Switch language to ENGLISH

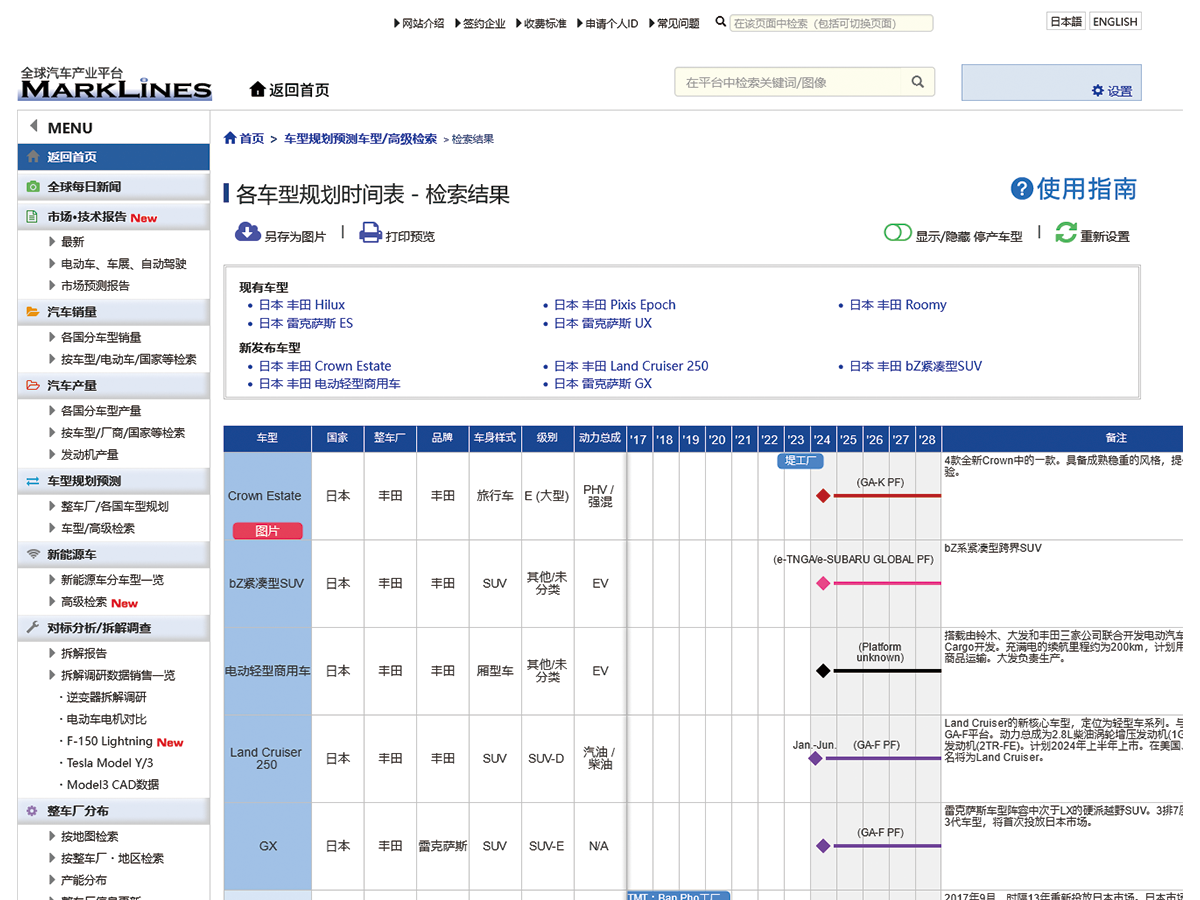point(1115,21)
